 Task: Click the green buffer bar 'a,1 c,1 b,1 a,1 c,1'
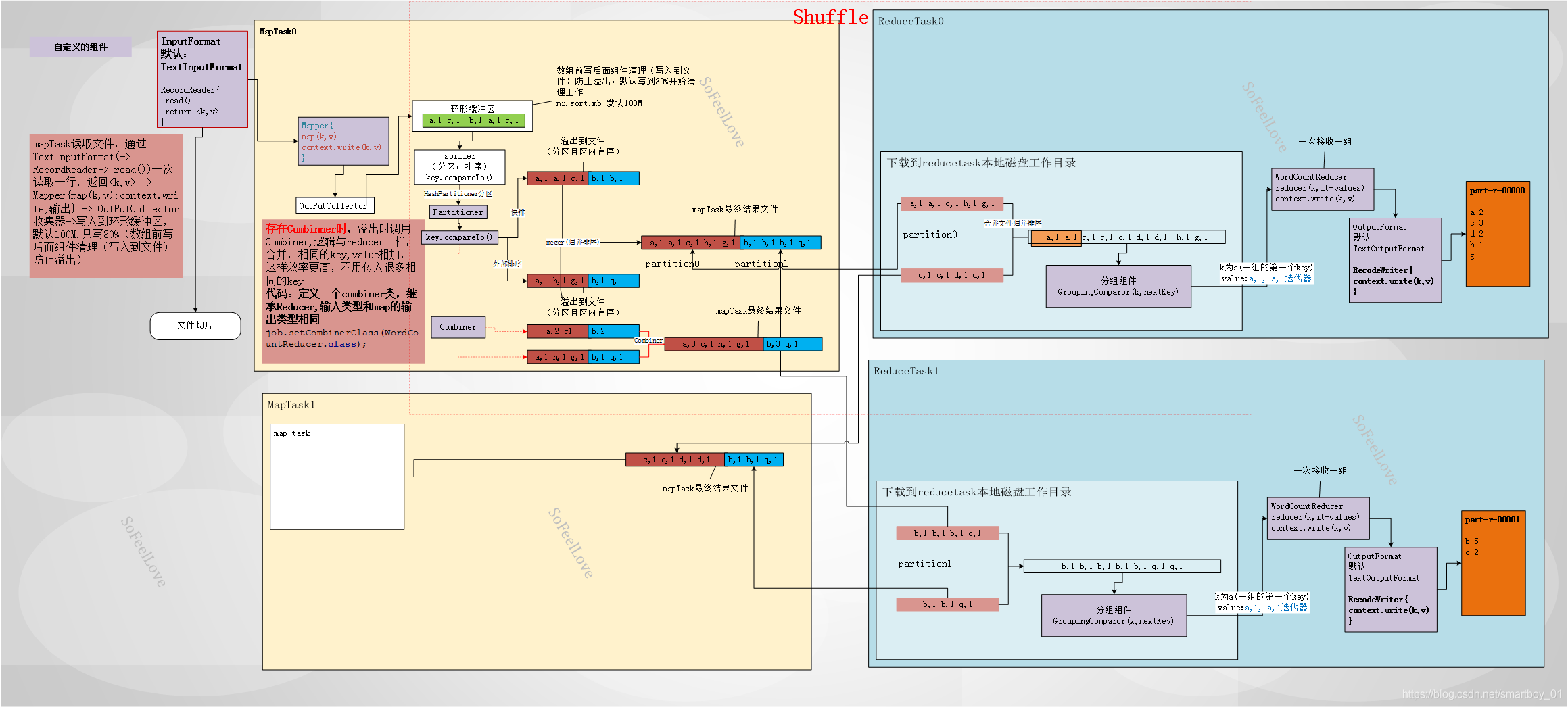[474, 121]
